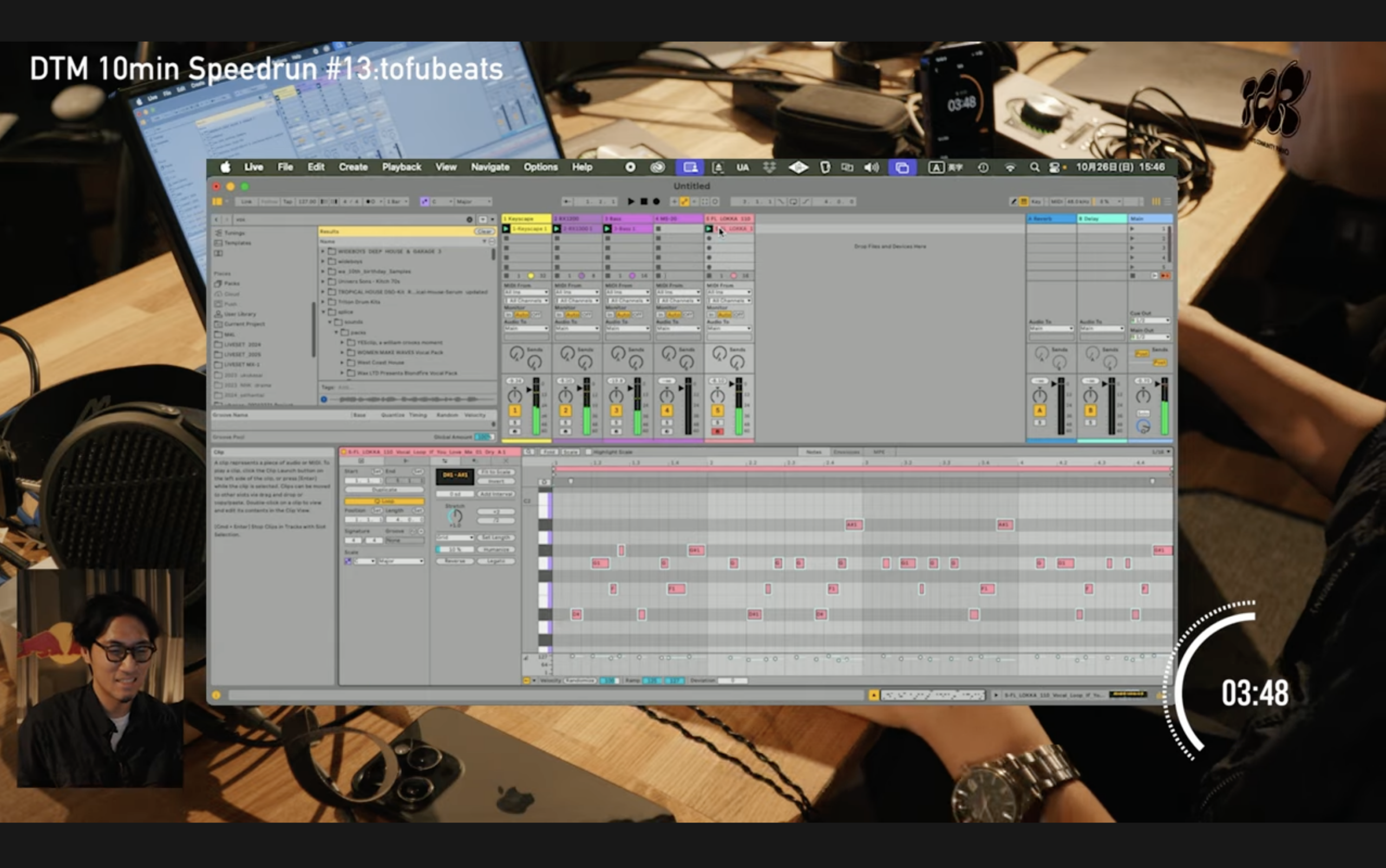This screenshot has width=1386, height=868.
Task: Open the 1 Bar quantization dropdown
Action: pyautogui.click(x=397, y=201)
